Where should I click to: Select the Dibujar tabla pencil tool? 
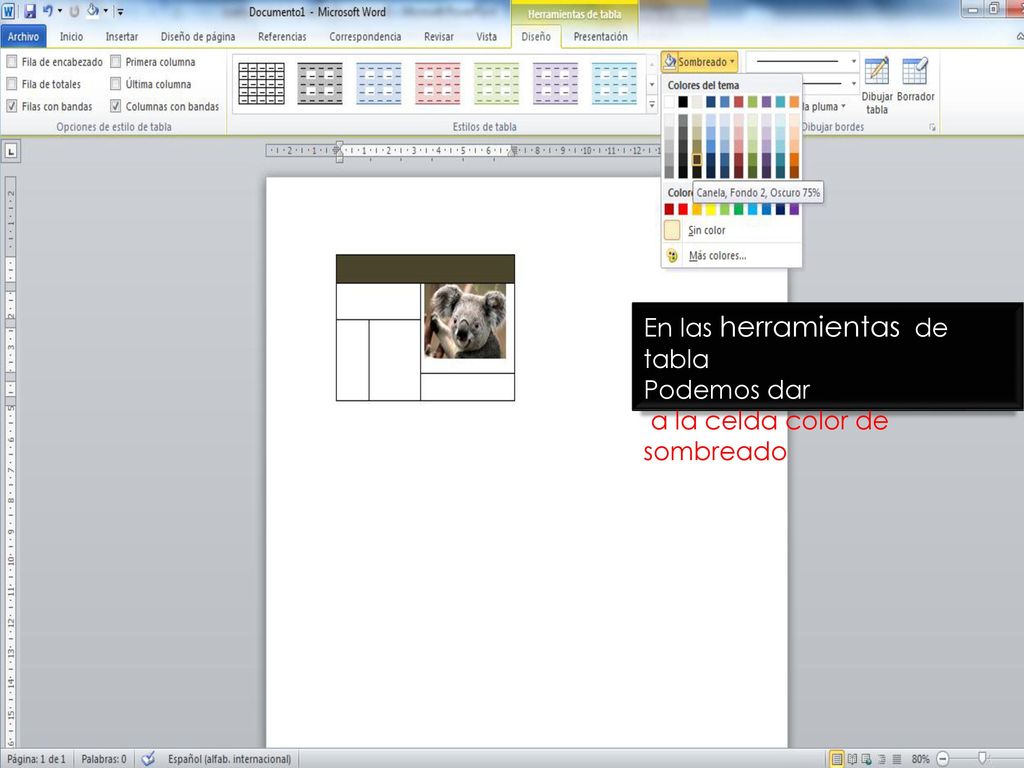(876, 71)
